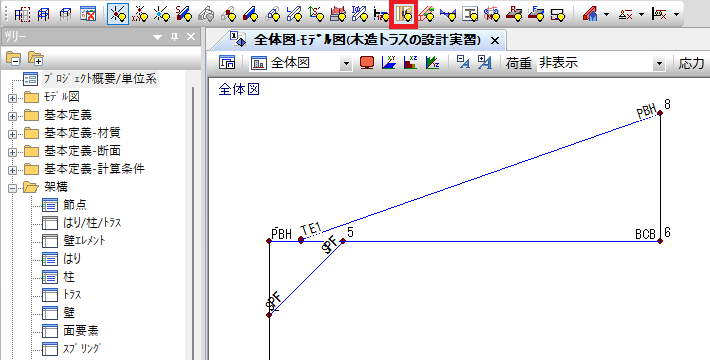Screen dimensions: 710x360
Task: Click the grayed 3D frame view icon
Action: click(x=66, y=14)
